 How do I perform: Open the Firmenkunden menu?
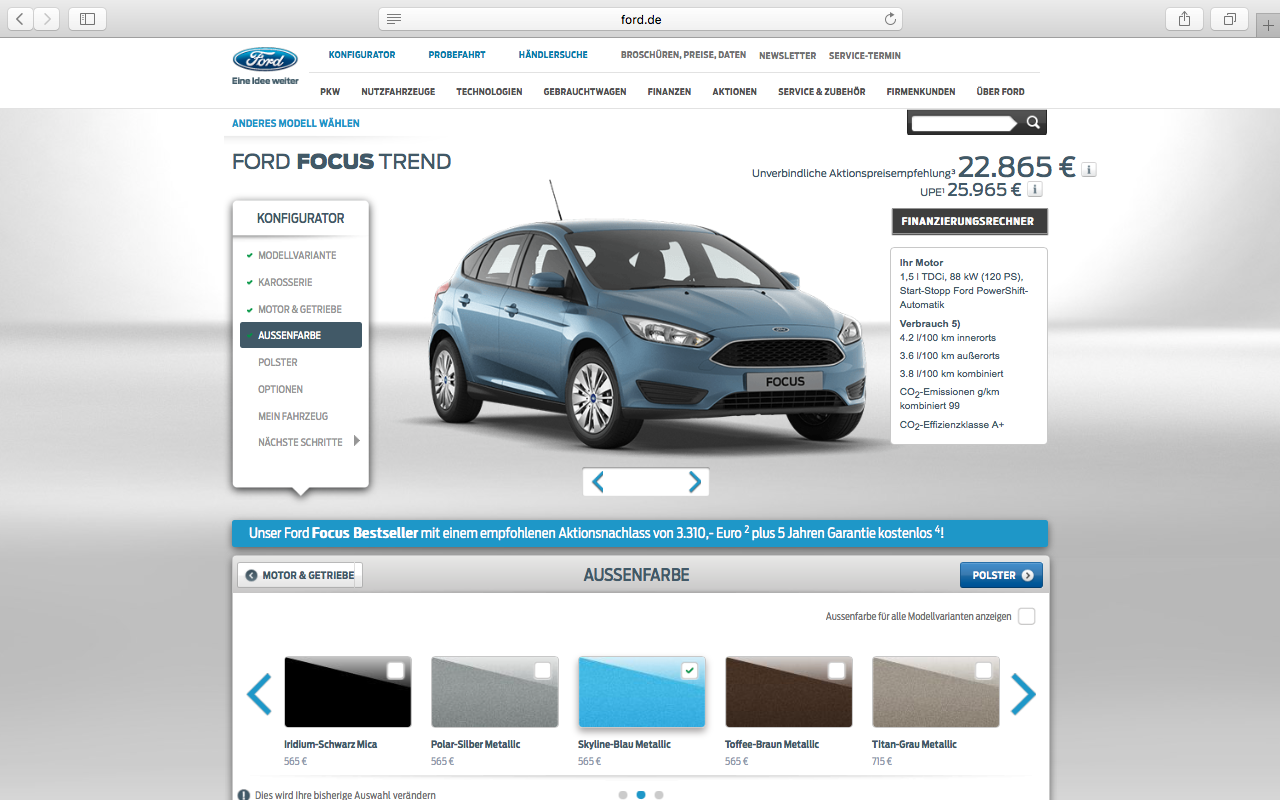pos(921,92)
